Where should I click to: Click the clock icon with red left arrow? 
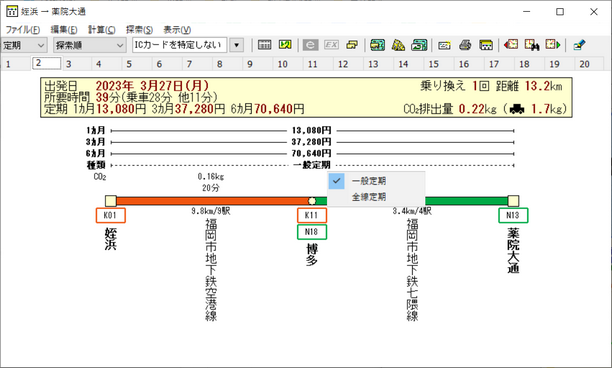point(511,45)
